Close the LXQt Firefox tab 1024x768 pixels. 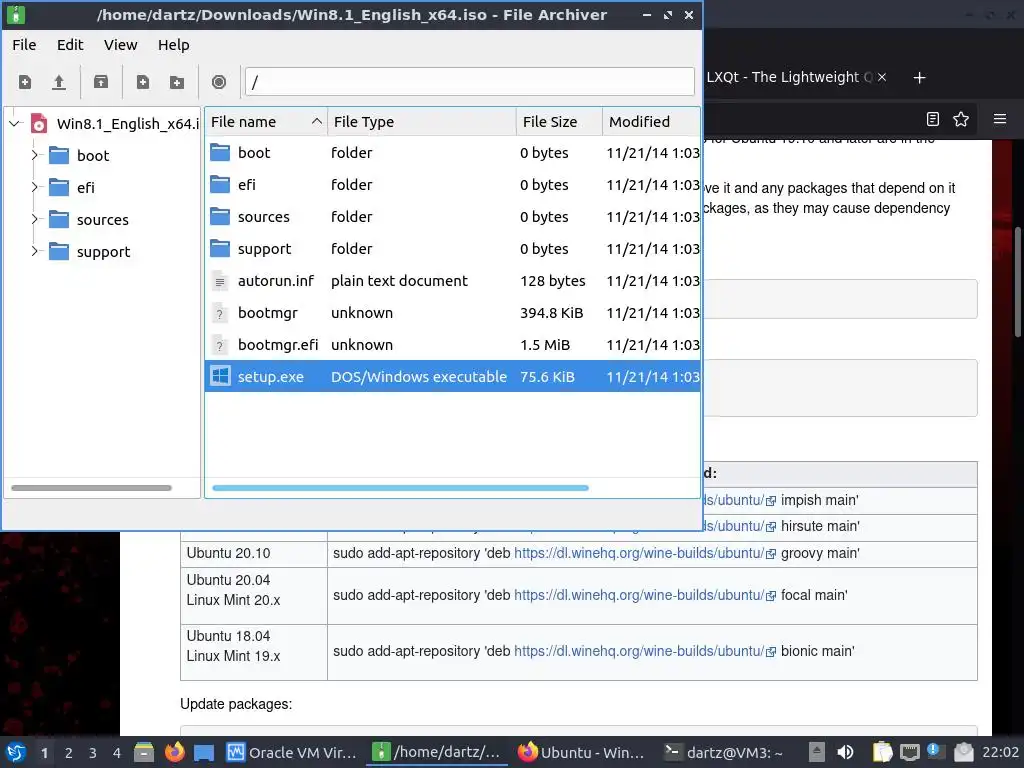pyautogui.click(x=882, y=77)
